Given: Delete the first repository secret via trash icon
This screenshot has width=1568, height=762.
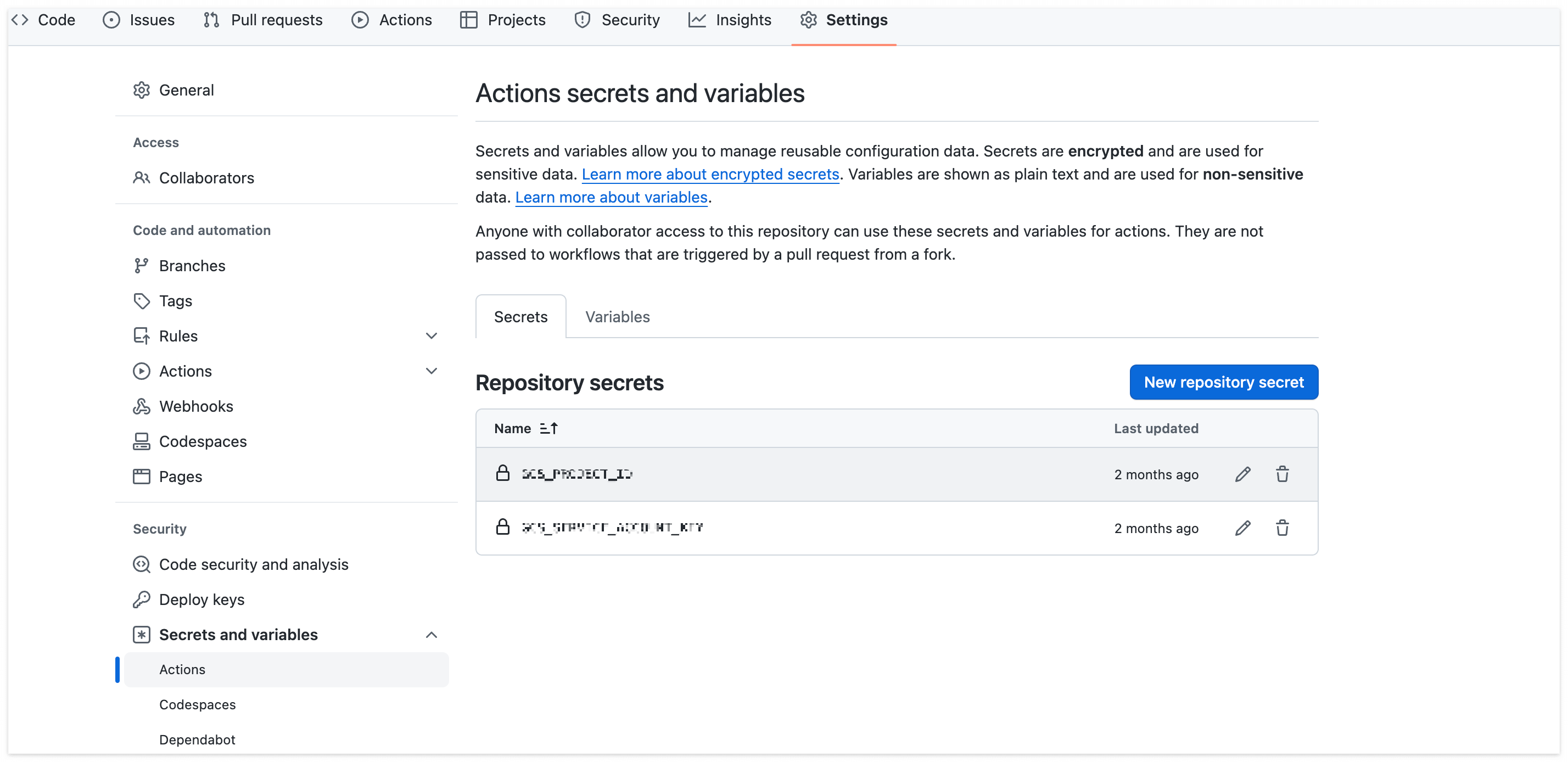Looking at the screenshot, I should [x=1282, y=474].
